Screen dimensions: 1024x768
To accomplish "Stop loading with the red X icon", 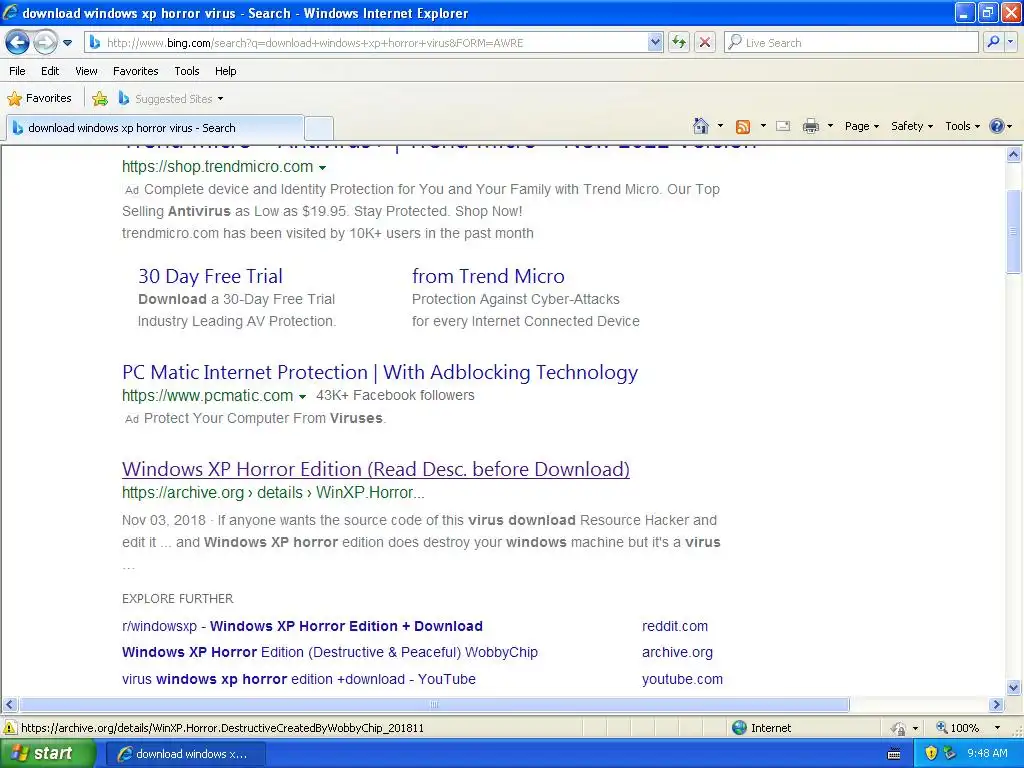I will click(705, 42).
